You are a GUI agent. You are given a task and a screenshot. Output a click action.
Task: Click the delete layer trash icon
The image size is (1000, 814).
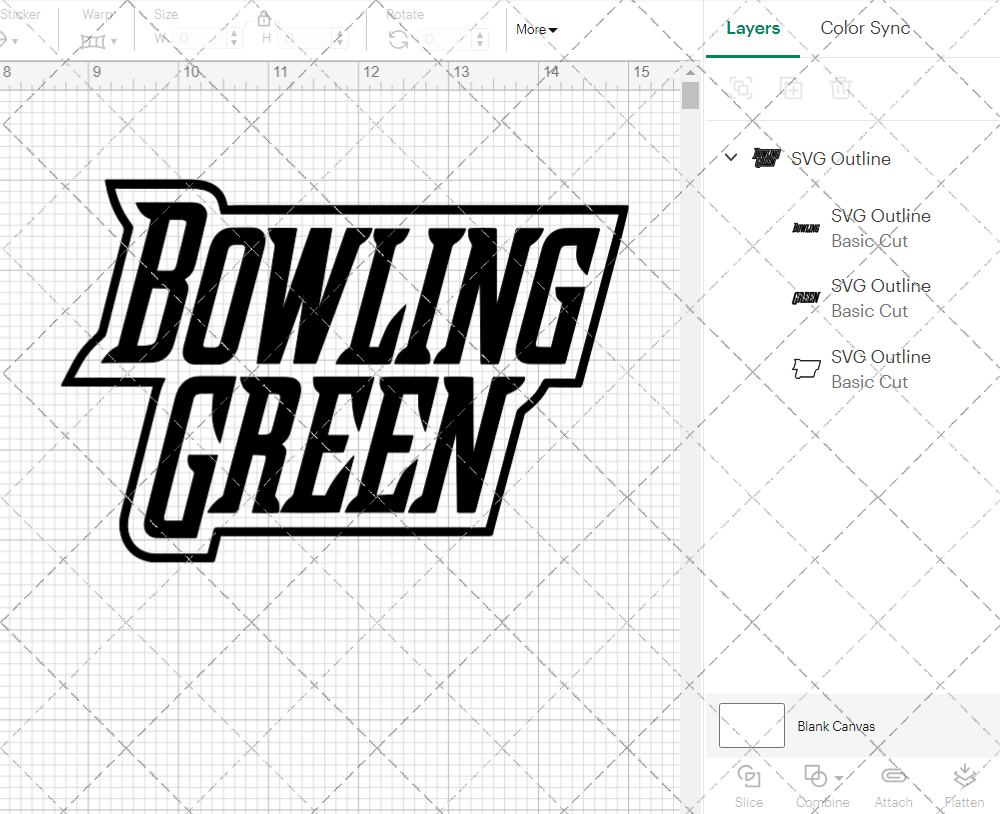click(x=842, y=88)
